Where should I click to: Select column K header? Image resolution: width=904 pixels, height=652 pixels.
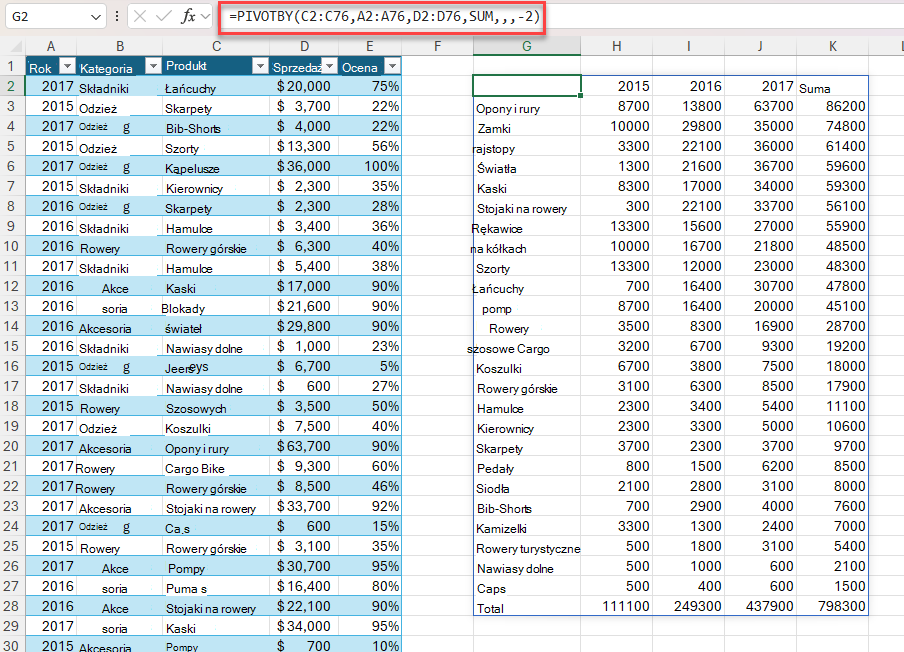click(x=833, y=46)
